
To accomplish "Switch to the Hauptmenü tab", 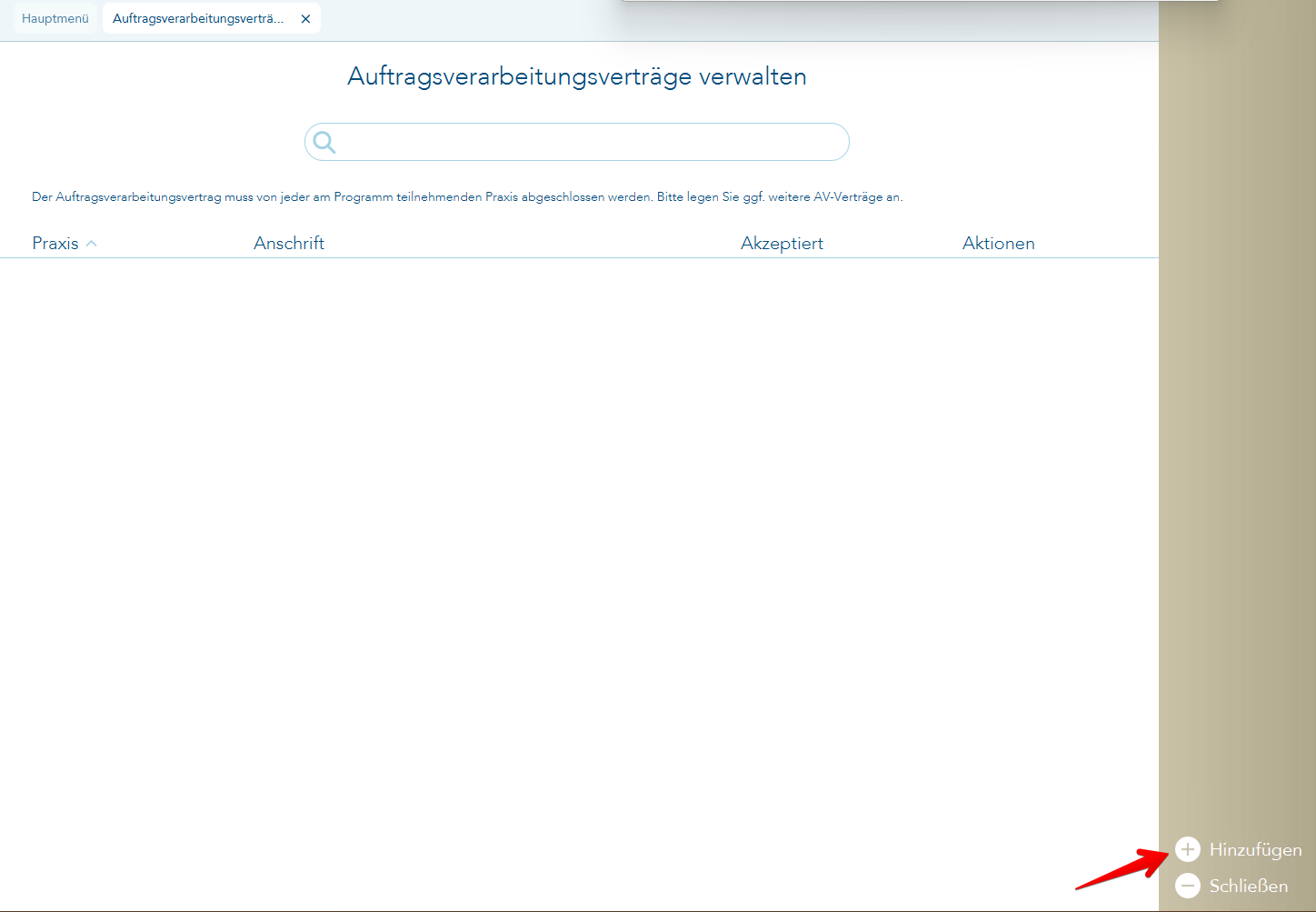I will tap(55, 17).
